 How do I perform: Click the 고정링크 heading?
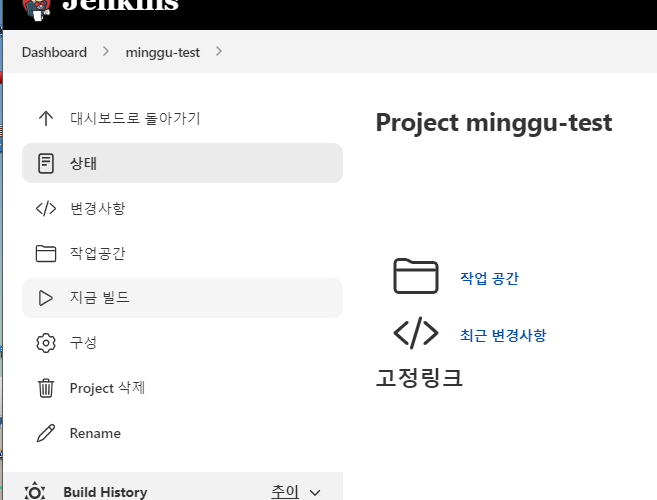point(419,378)
